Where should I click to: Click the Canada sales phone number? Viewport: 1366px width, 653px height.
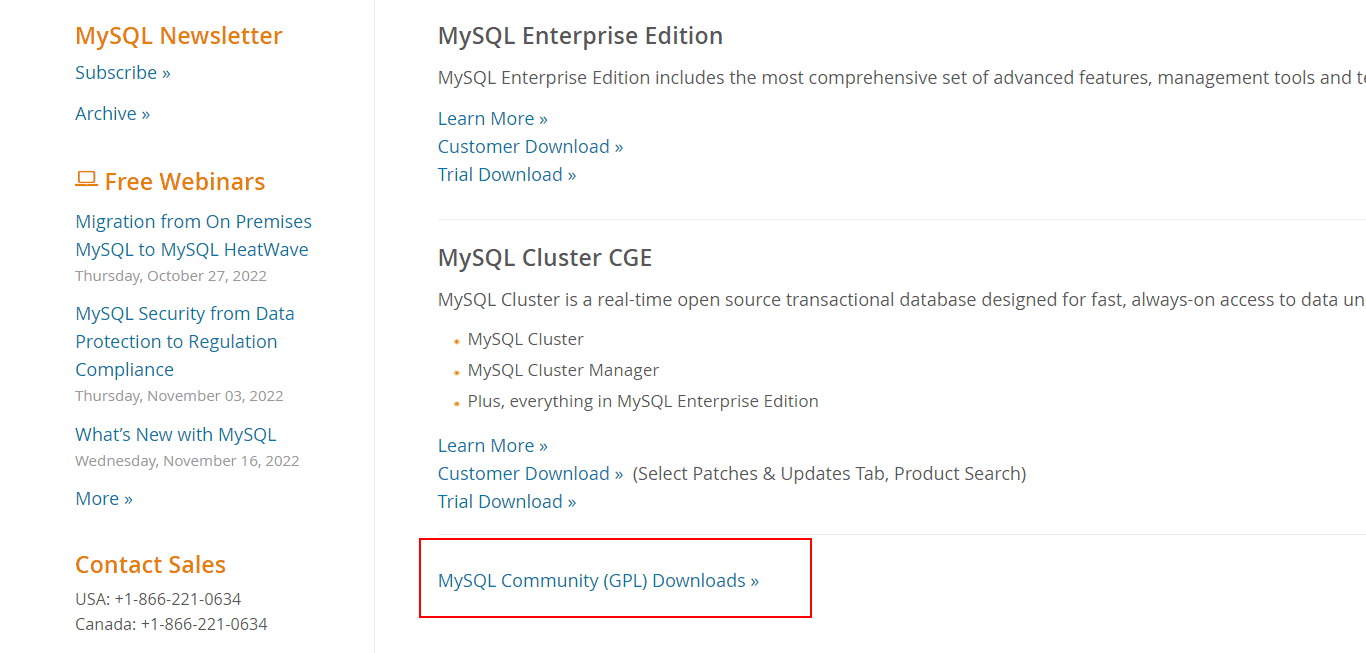(x=170, y=623)
